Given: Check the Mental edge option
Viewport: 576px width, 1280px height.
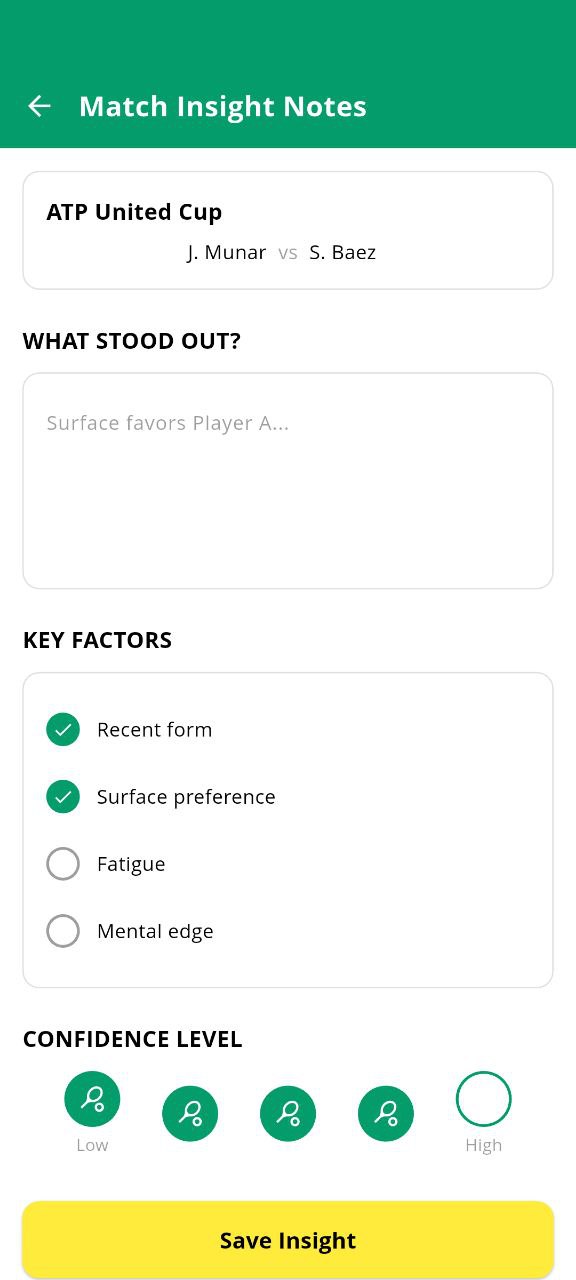Looking at the screenshot, I should [x=63, y=930].
